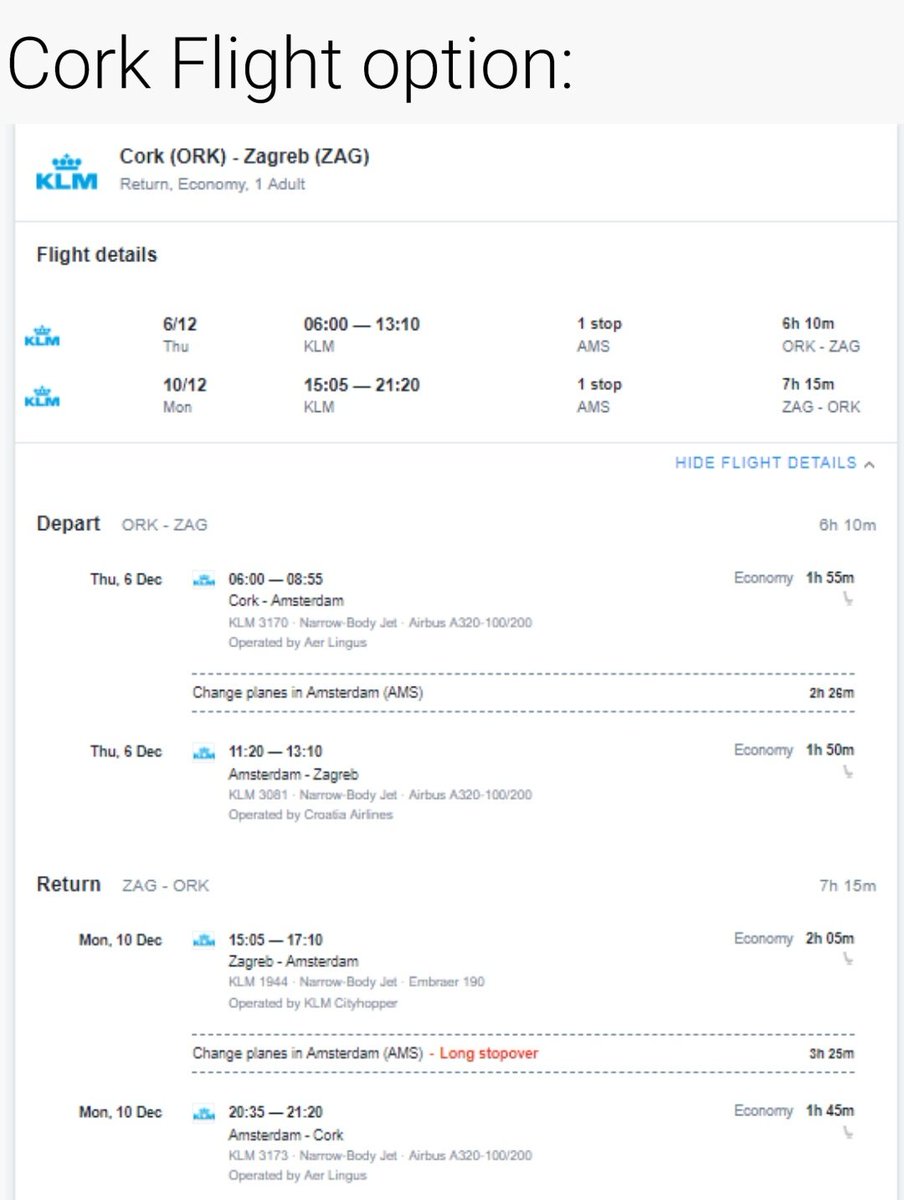This screenshot has height=1200, width=904.
Task: Click the seat icon under the 1h 55m duration
Action: pos(848,600)
